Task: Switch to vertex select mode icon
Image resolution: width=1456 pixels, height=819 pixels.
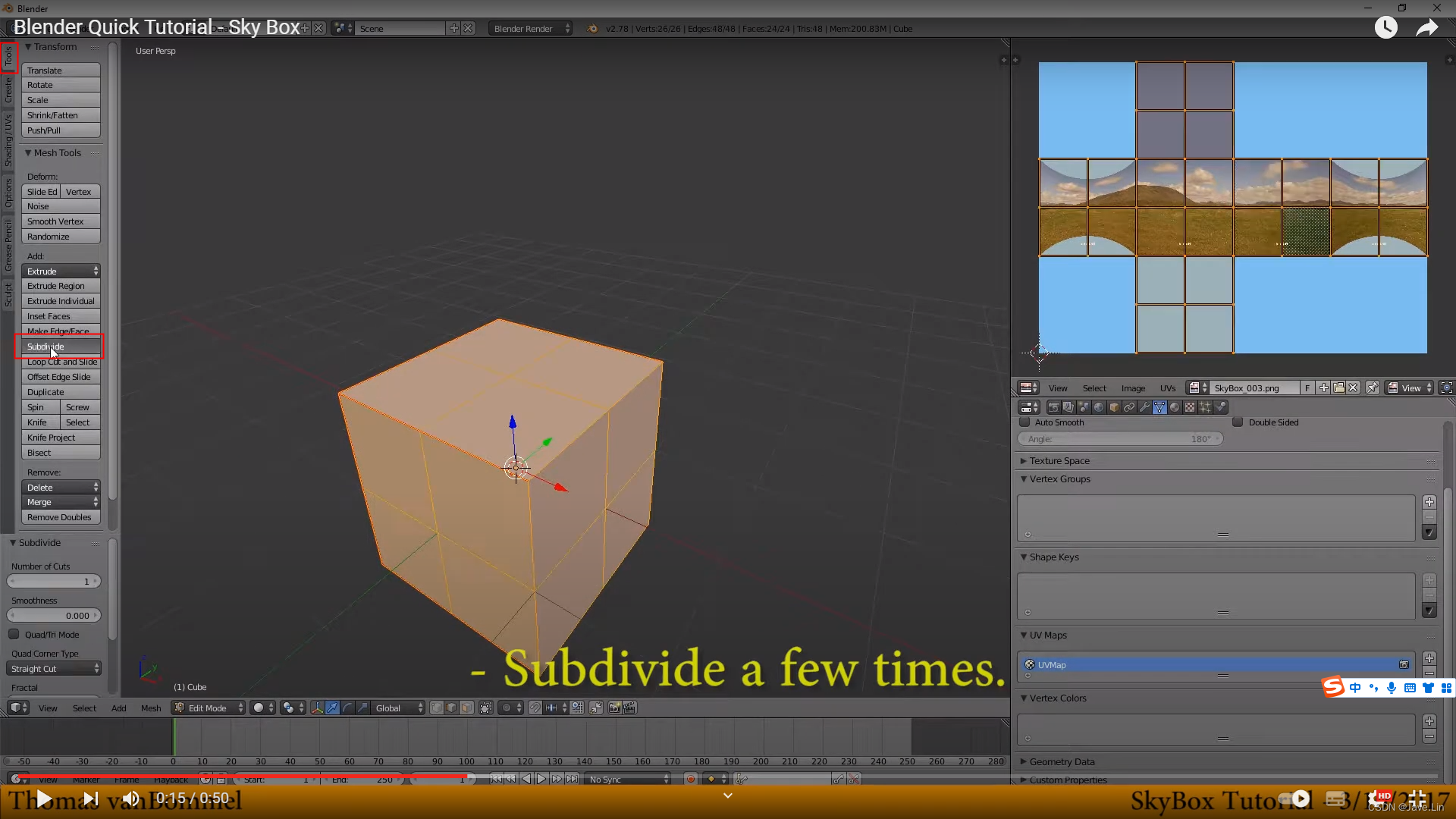Action: [437, 708]
